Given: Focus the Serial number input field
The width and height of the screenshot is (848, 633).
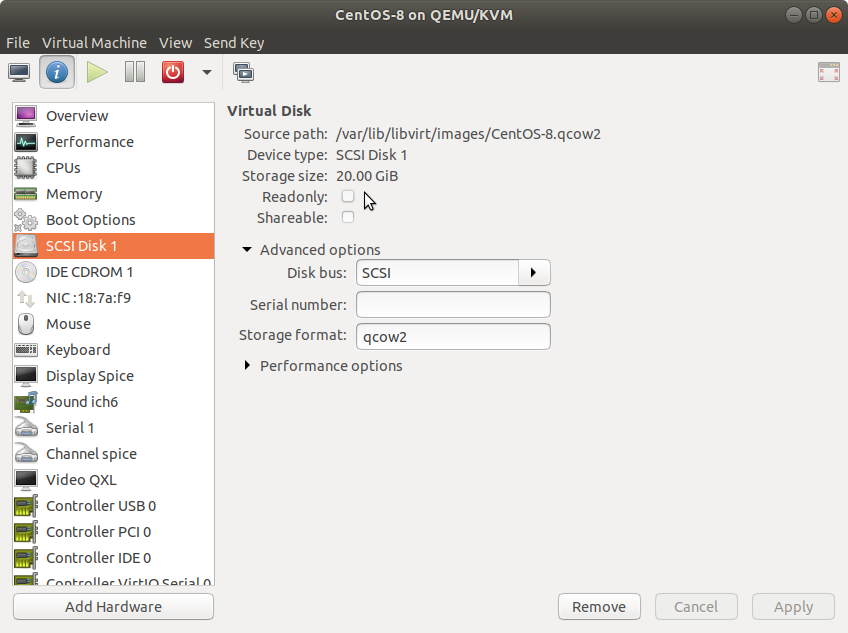Looking at the screenshot, I should [453, 305].
